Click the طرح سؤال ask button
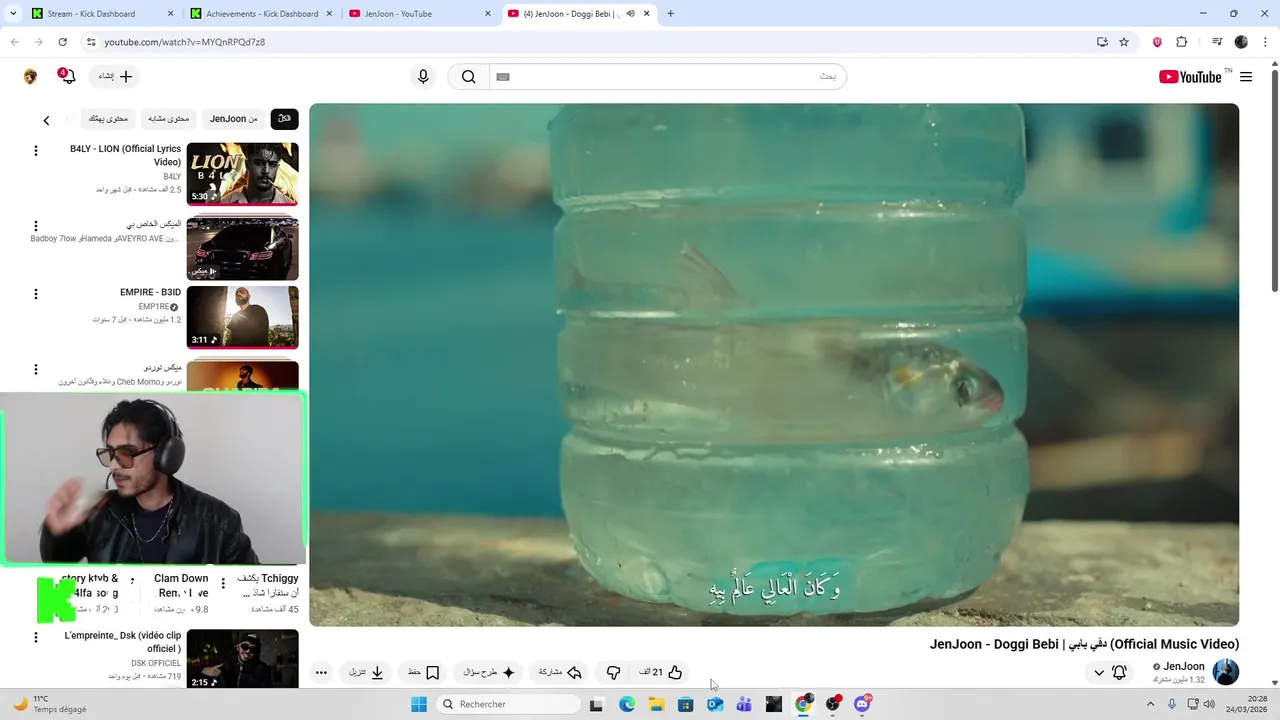1280x720 pixels. click(x=489, y=672)
